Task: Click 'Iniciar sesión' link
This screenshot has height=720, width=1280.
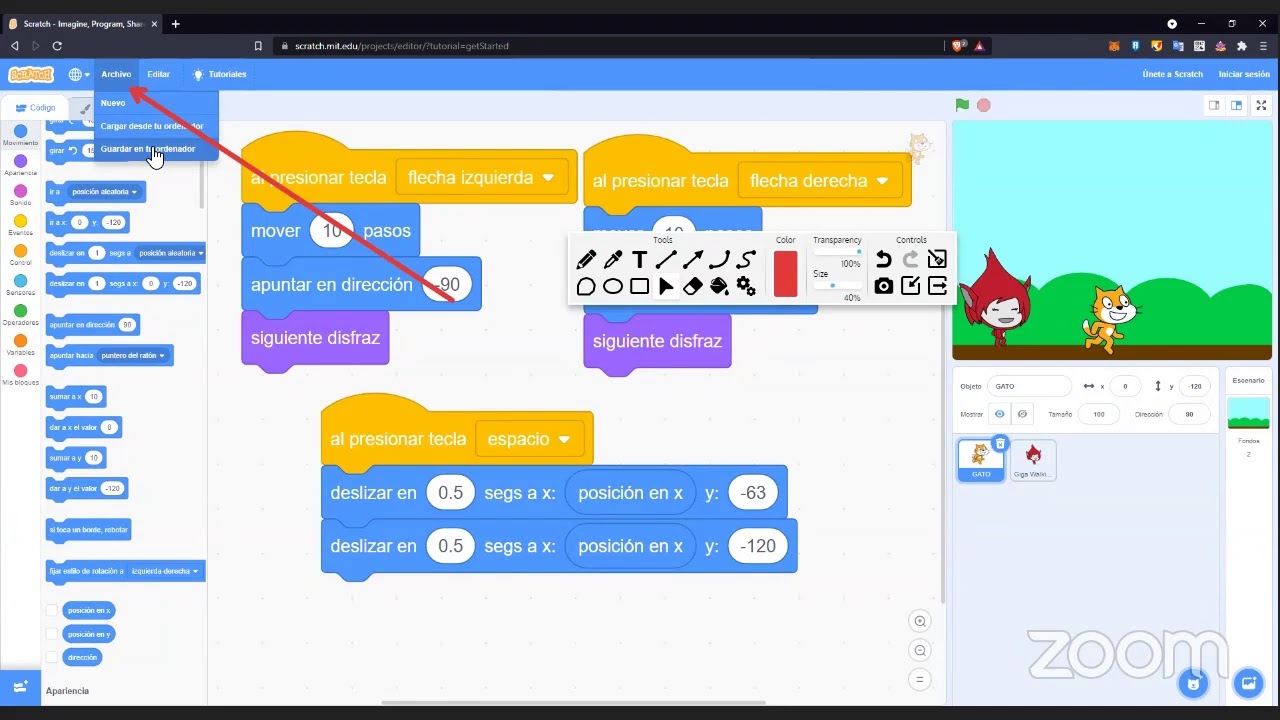Action: click(x=1244, y=74)
